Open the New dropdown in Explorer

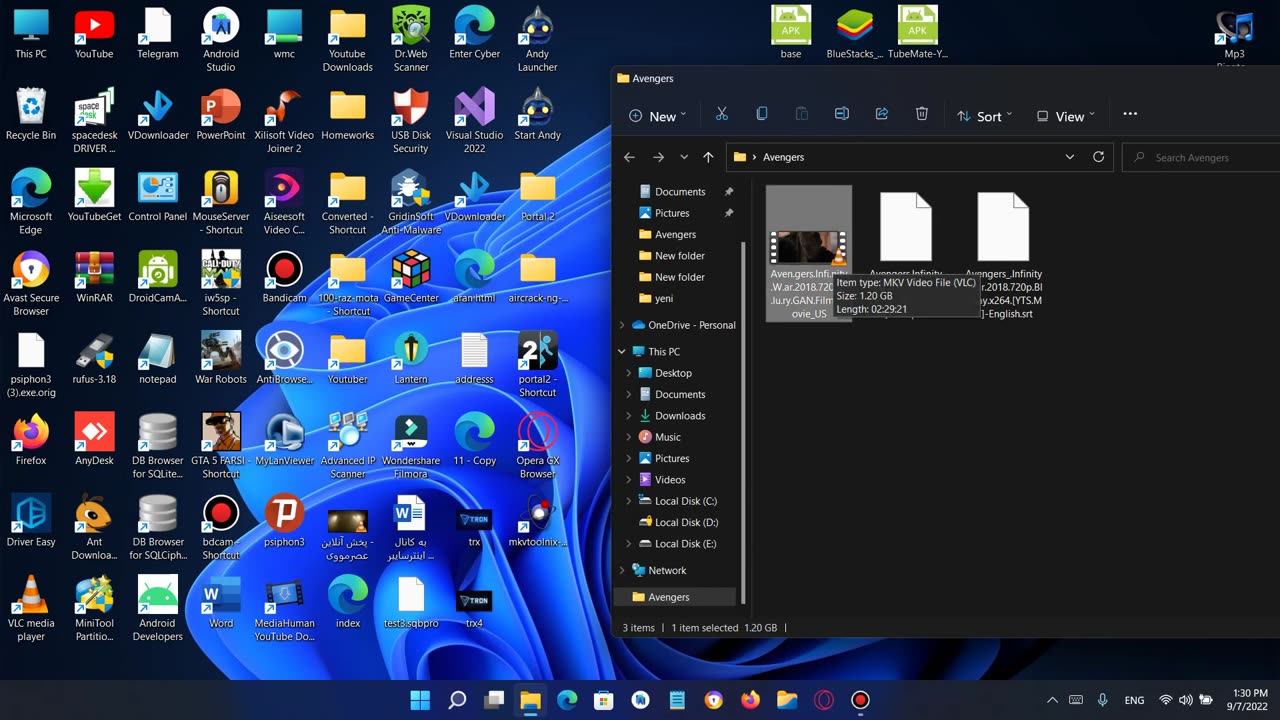point(657,116)
